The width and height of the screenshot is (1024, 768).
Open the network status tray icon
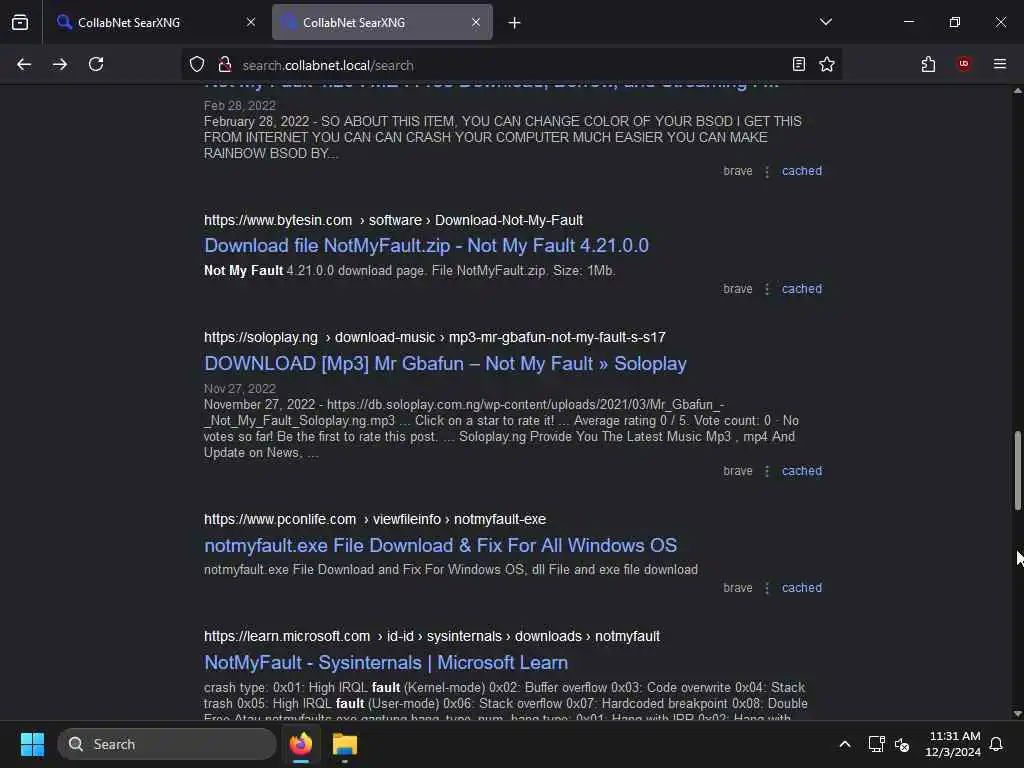pyautogui.click(x=876, y=744)
